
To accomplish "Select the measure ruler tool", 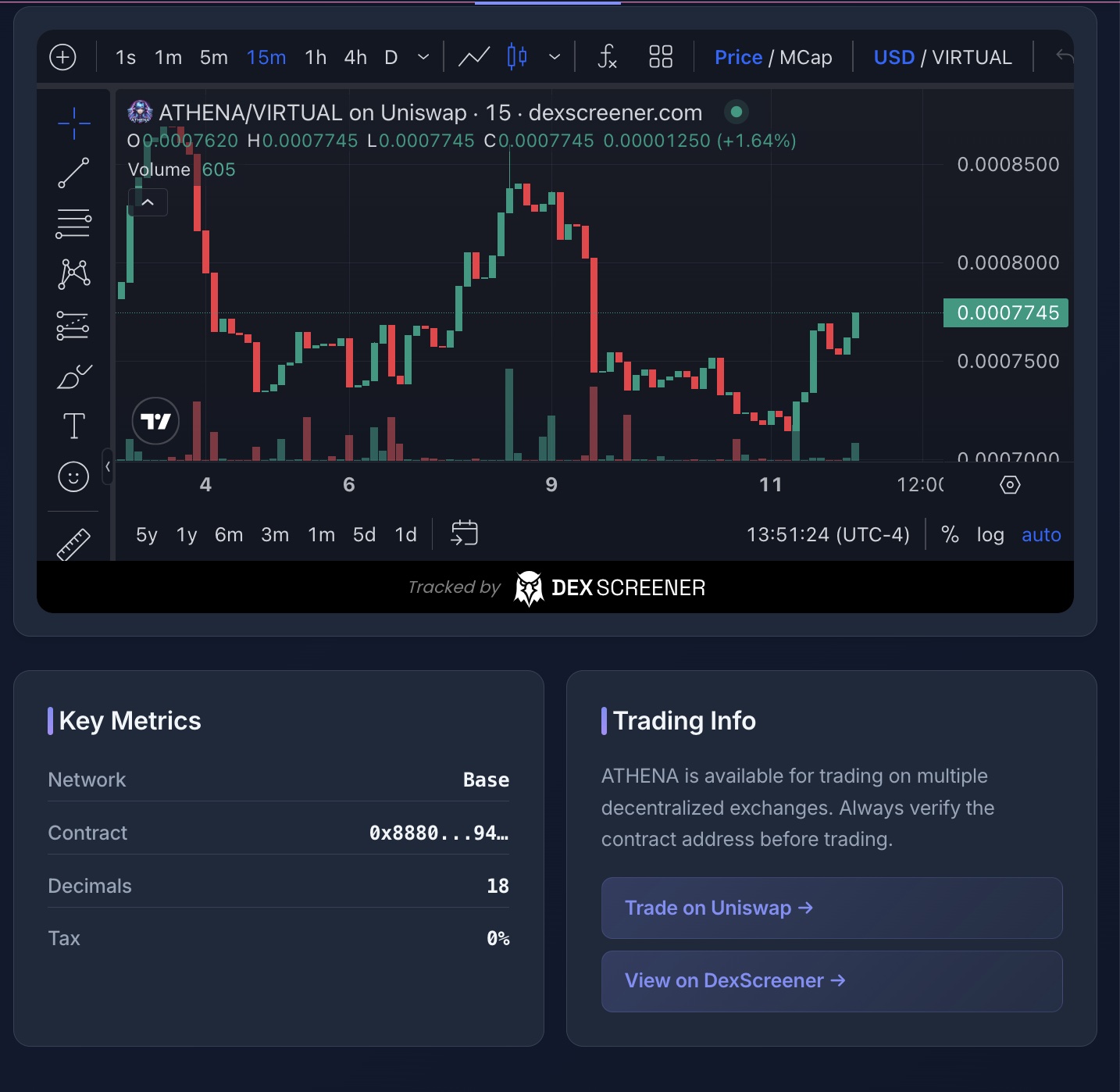I will [73, 541].
